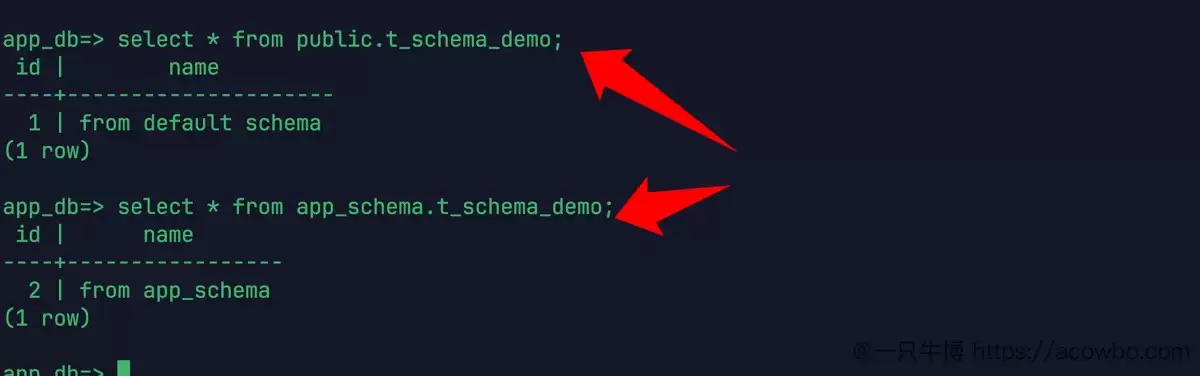The image size is (1200, 376).
Task: Click the id value 2 in second result
Action: (35, 291)
